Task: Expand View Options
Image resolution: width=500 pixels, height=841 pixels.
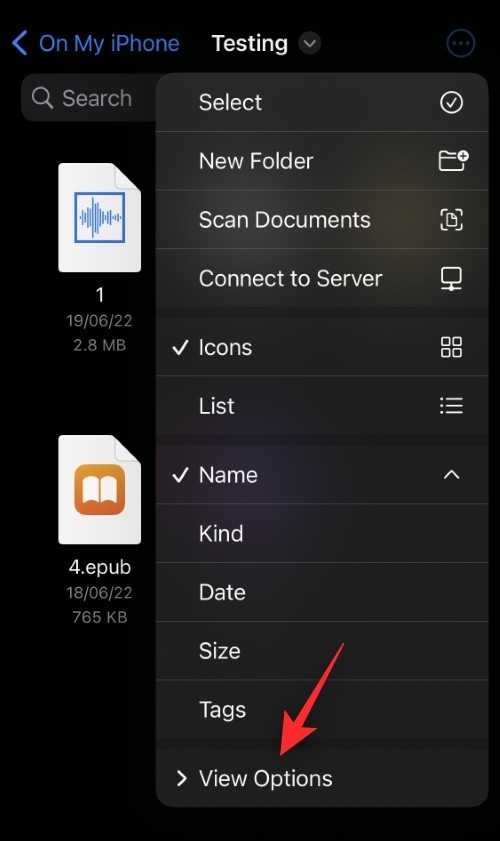Action: click(322, 778)
